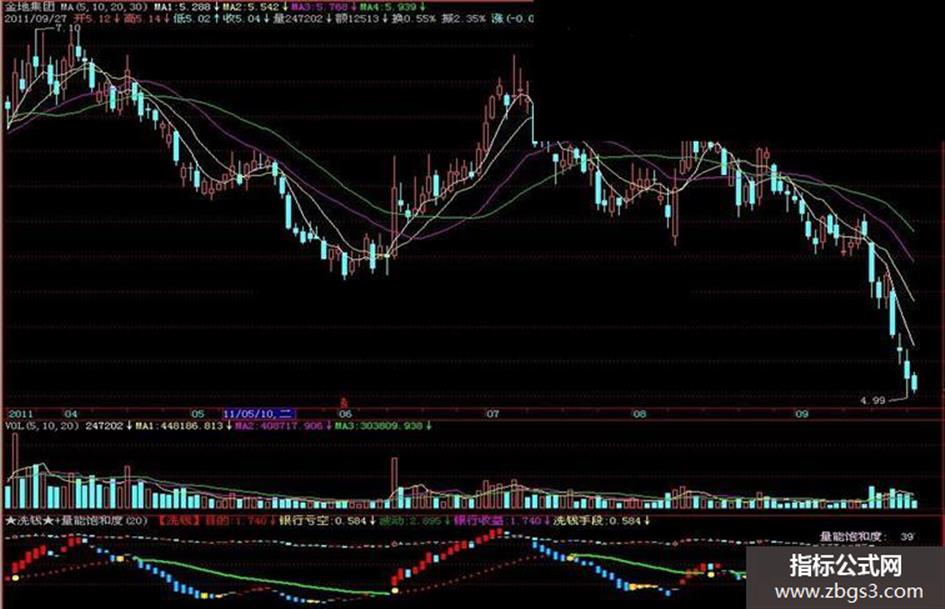The height and width of the screenshot is (609, 945).
Task: Click the 04 month marker on time axis
Action: tap(71, 414)
